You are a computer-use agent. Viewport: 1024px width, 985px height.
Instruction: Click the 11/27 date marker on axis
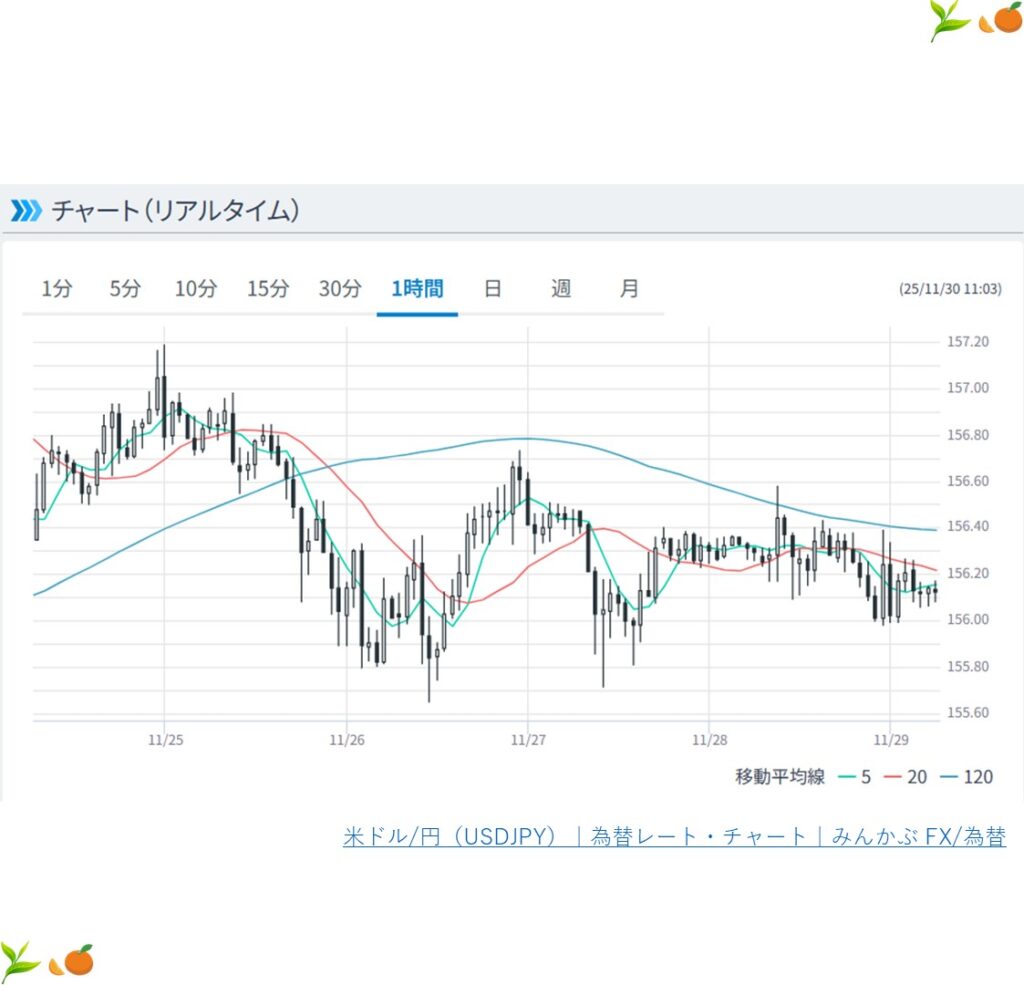(x=527, y=741)
